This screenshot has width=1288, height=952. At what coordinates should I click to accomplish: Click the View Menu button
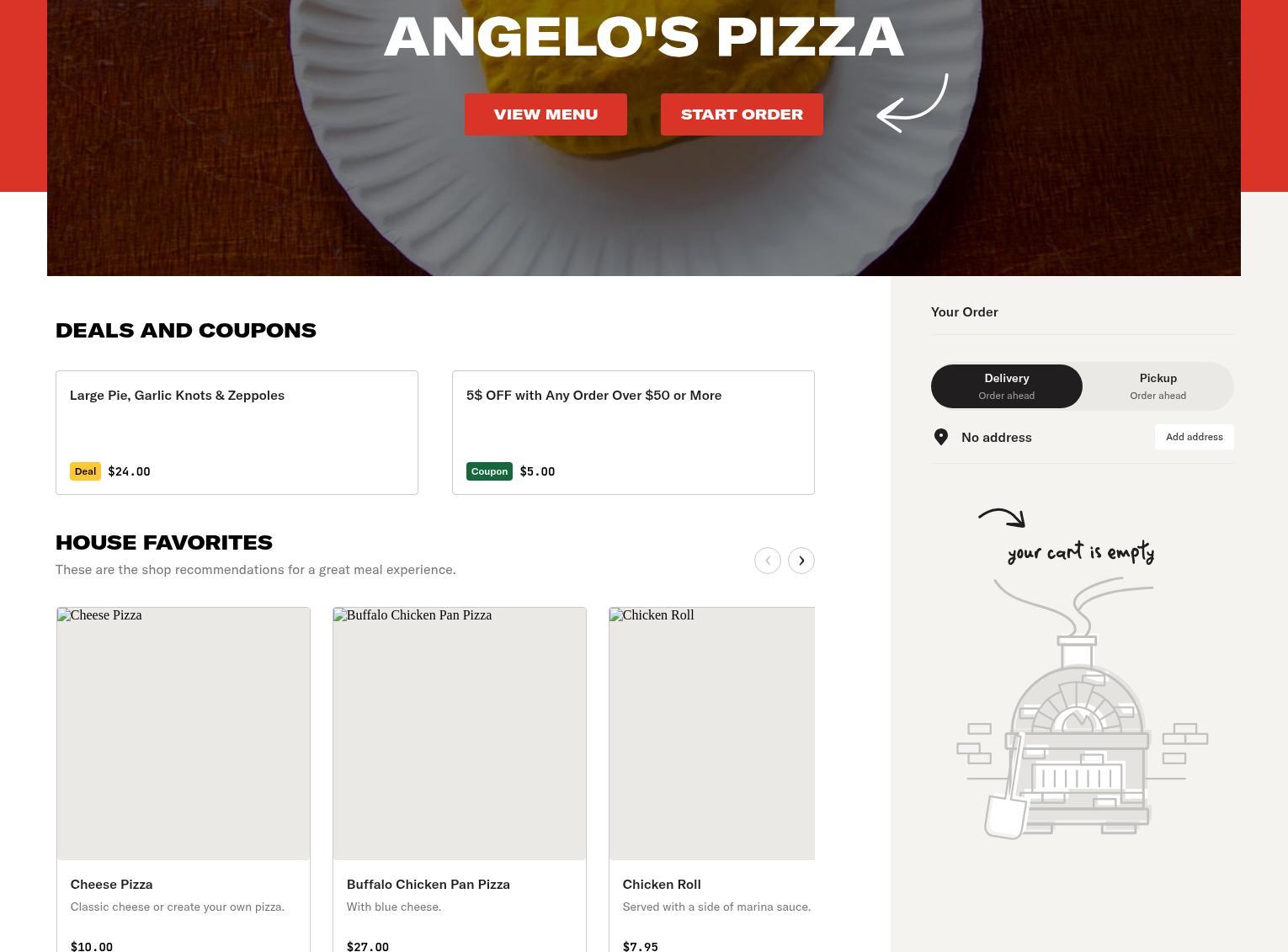[x=546, y=114]
